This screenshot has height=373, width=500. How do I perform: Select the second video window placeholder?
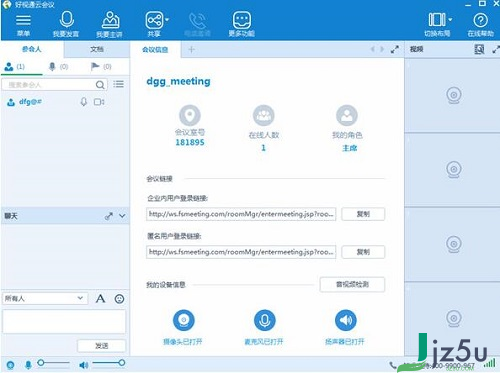tap(452, 170)
